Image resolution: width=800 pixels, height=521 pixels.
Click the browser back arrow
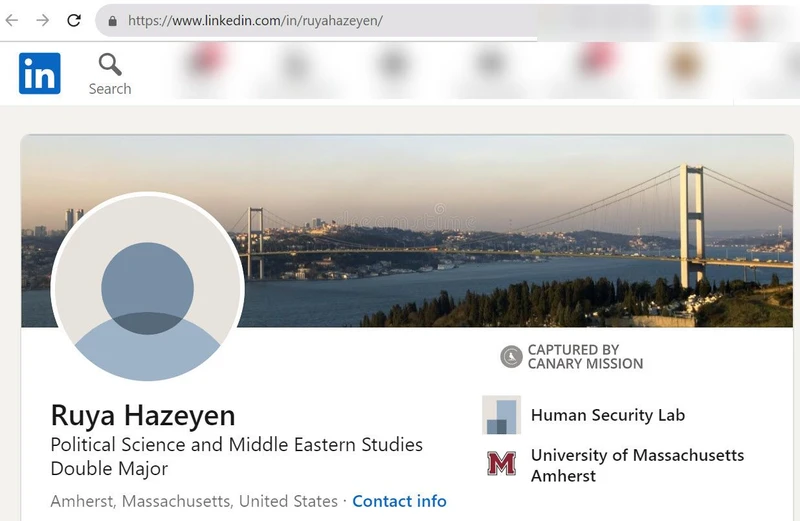(12, 20)
